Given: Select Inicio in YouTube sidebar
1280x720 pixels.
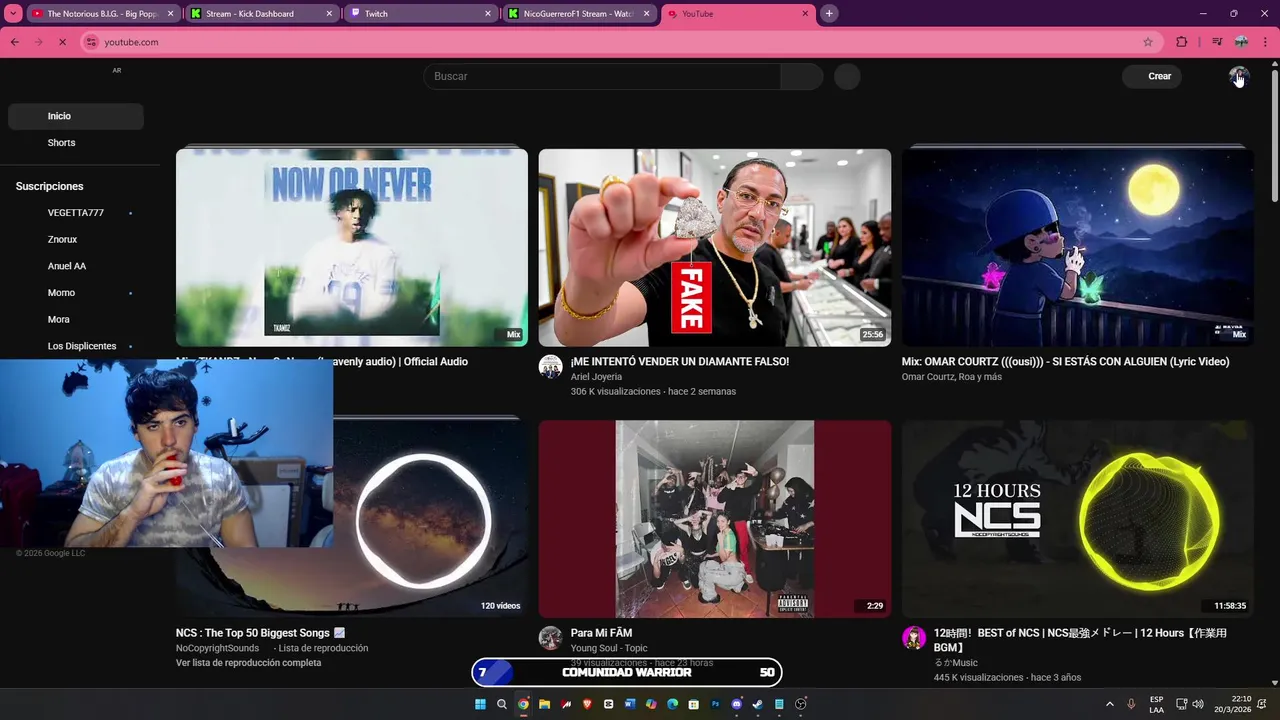Looking at the screenshot, I should pos(76,116).
